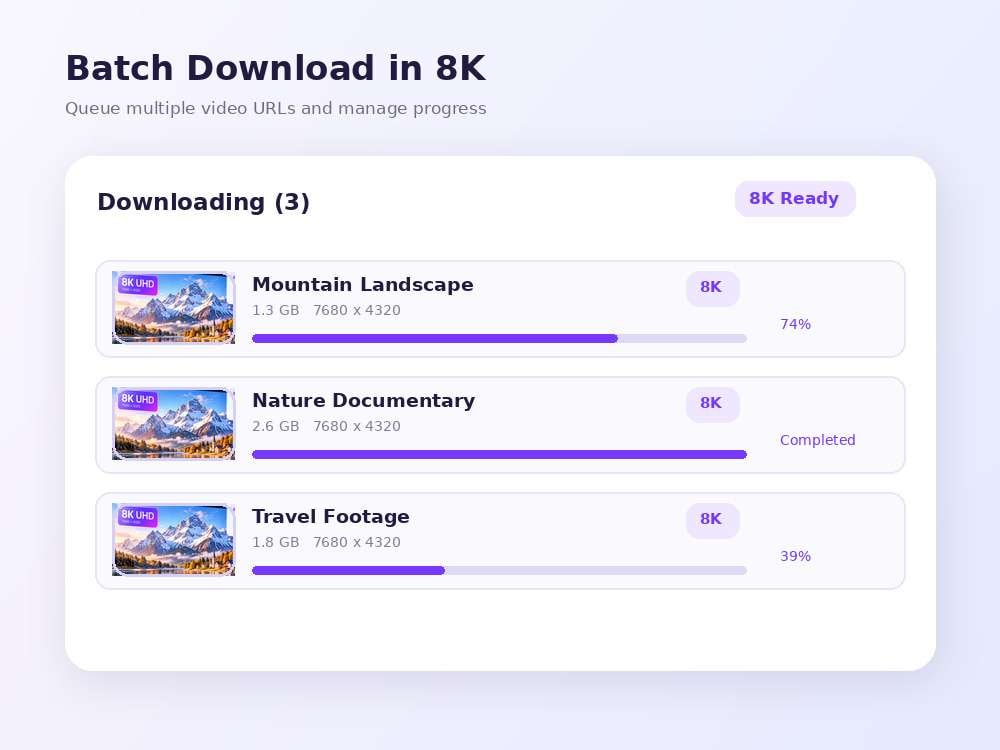Select the Nature Documentary title

[364, 401]
